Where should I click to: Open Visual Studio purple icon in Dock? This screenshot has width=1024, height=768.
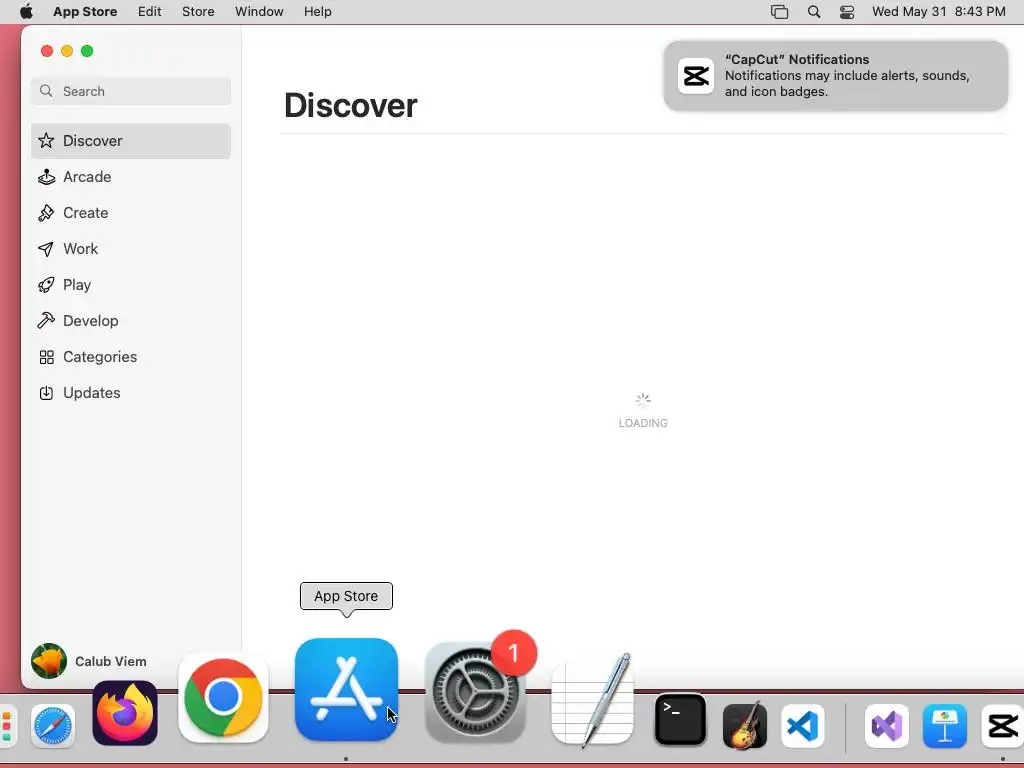tap(887, 726)
